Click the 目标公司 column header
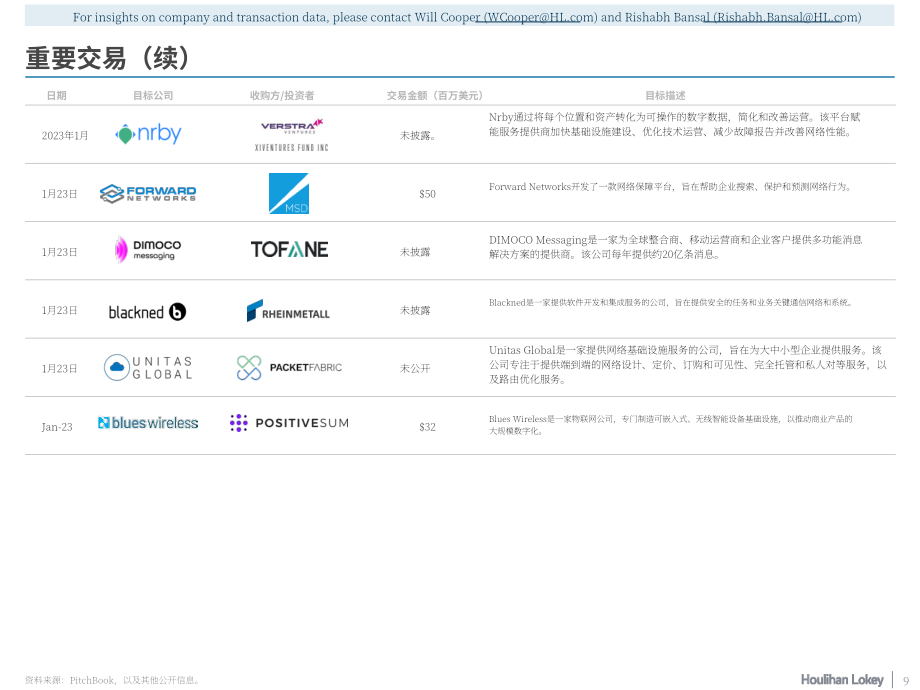This screenshot has width=920, height=690. point(153,96)
